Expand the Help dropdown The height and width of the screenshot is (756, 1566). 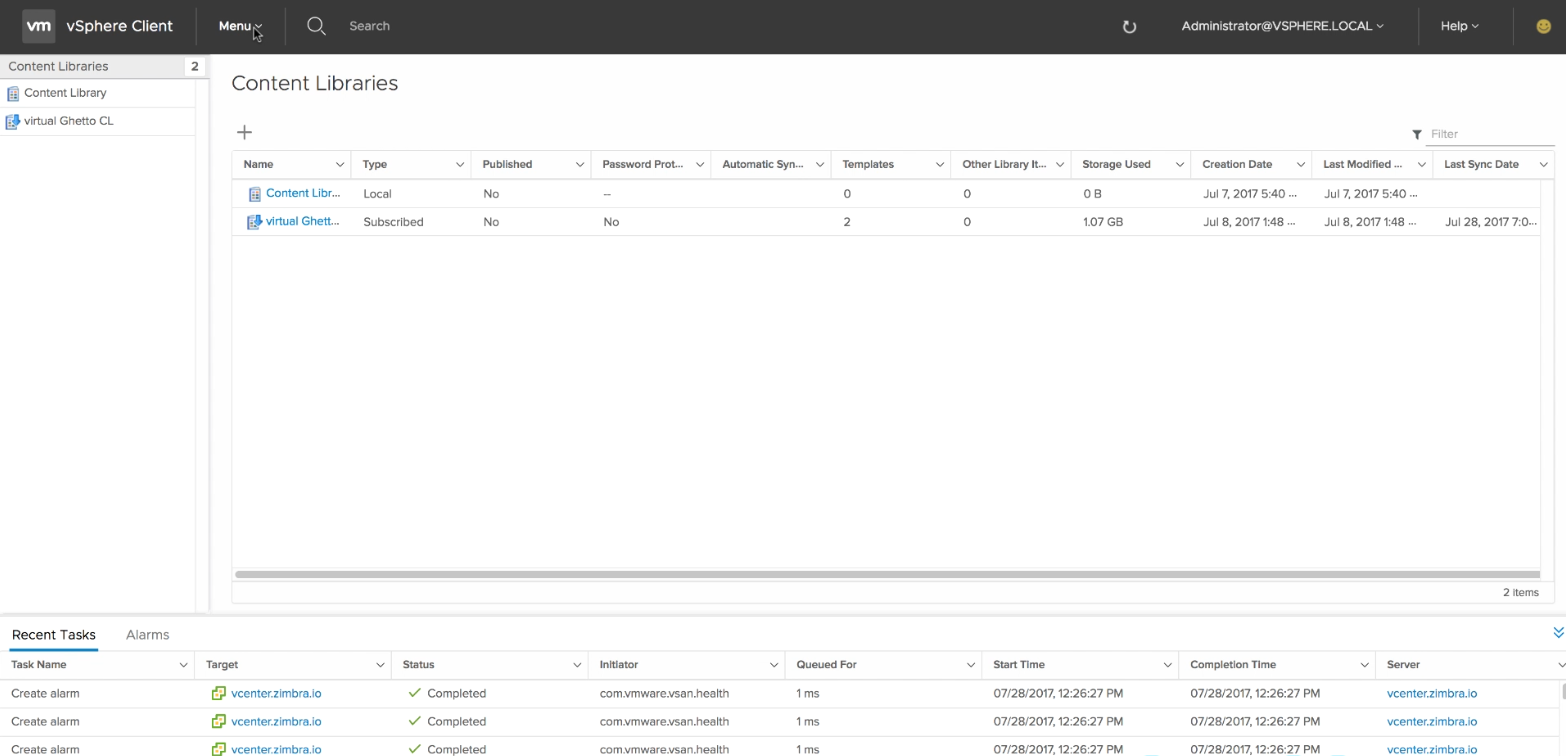(x=1459, y=26)
